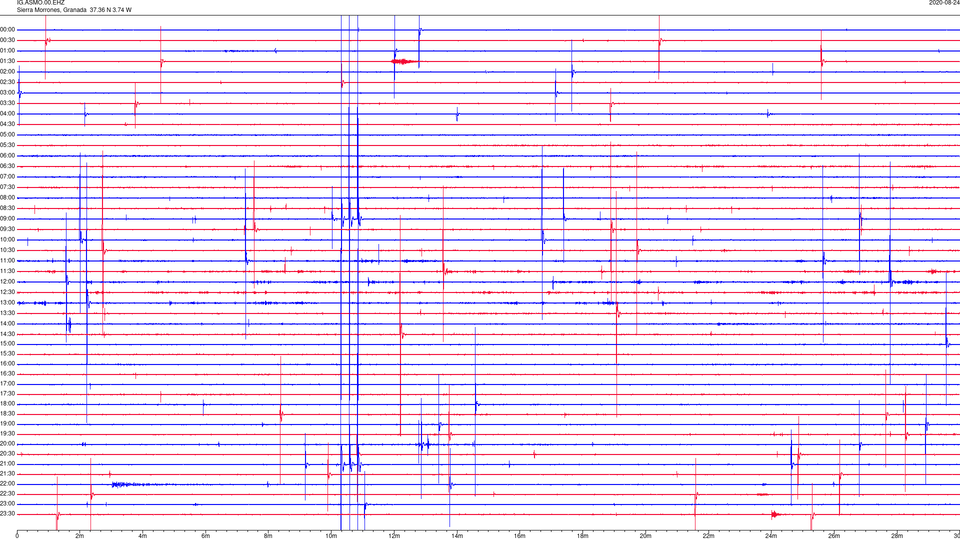This screenshot has height=540, width=960.
Task: Click the '12:00' time row label
Action: (8, 282)
